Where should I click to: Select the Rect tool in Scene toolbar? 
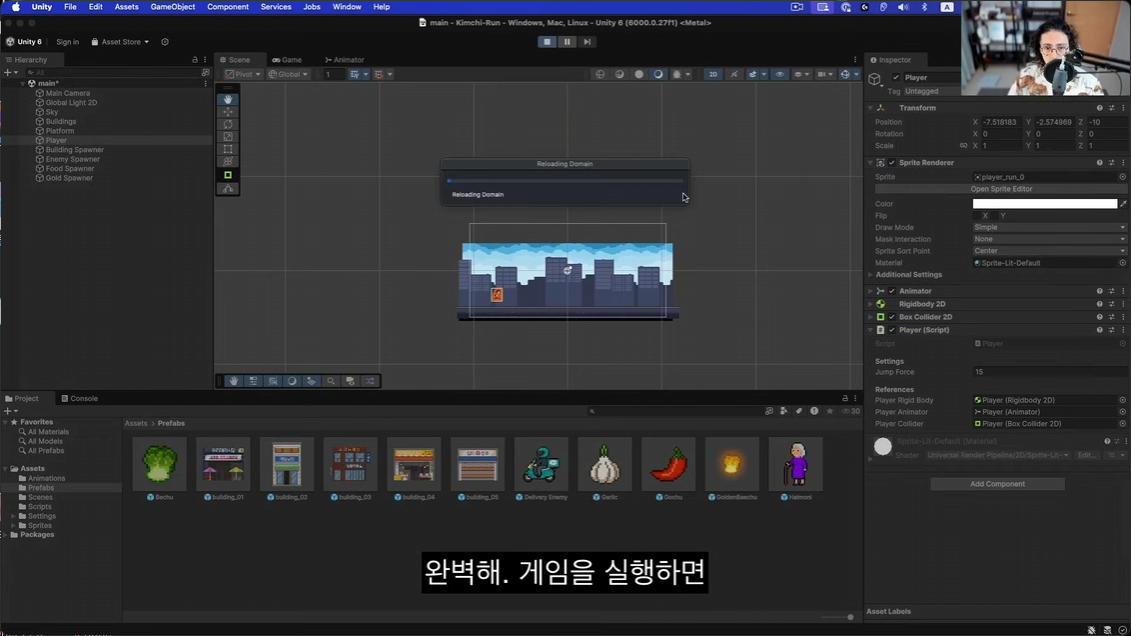pos(228,149)
